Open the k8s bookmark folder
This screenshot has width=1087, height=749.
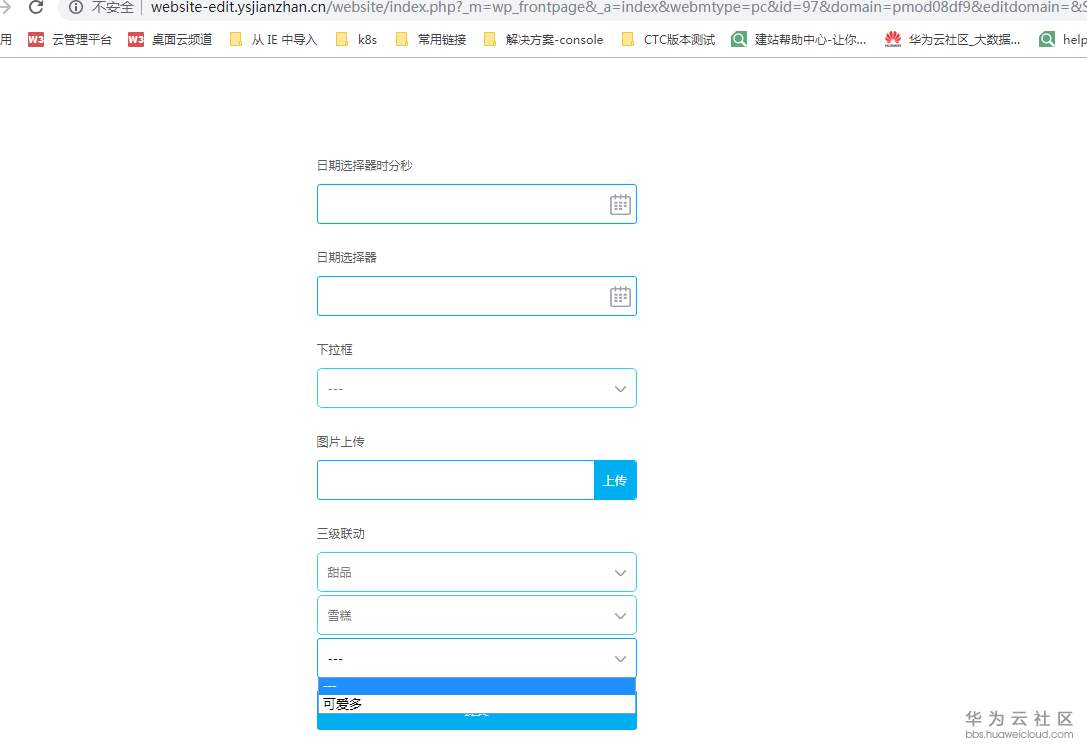[356, 40]
